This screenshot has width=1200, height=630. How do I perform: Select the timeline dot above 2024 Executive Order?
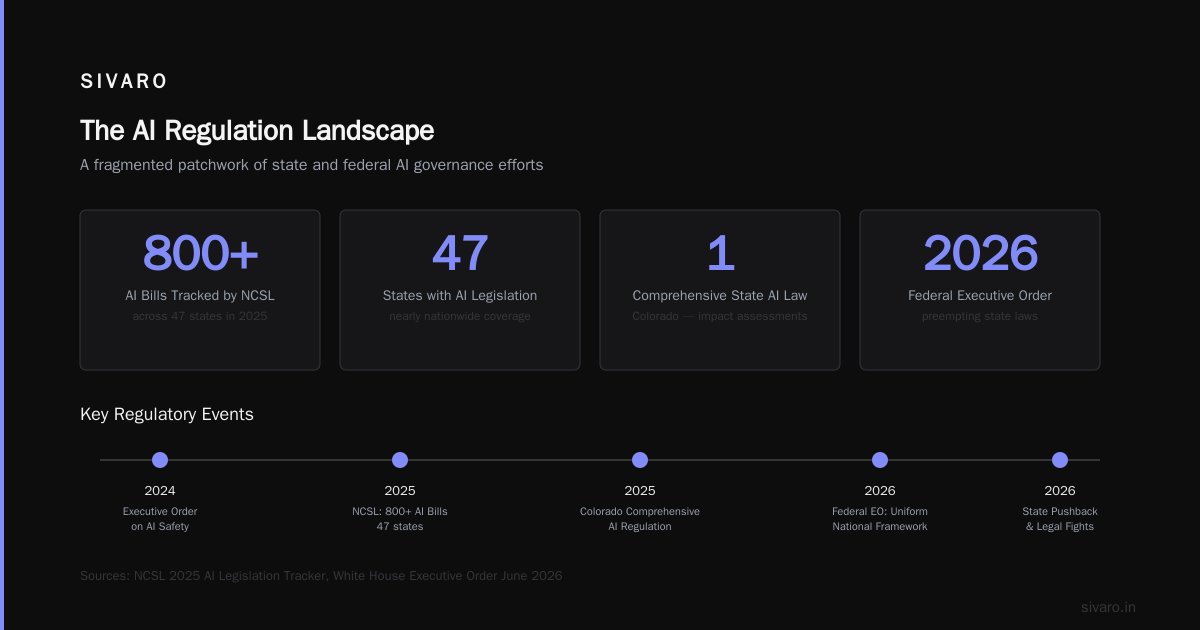pos(160,460)
